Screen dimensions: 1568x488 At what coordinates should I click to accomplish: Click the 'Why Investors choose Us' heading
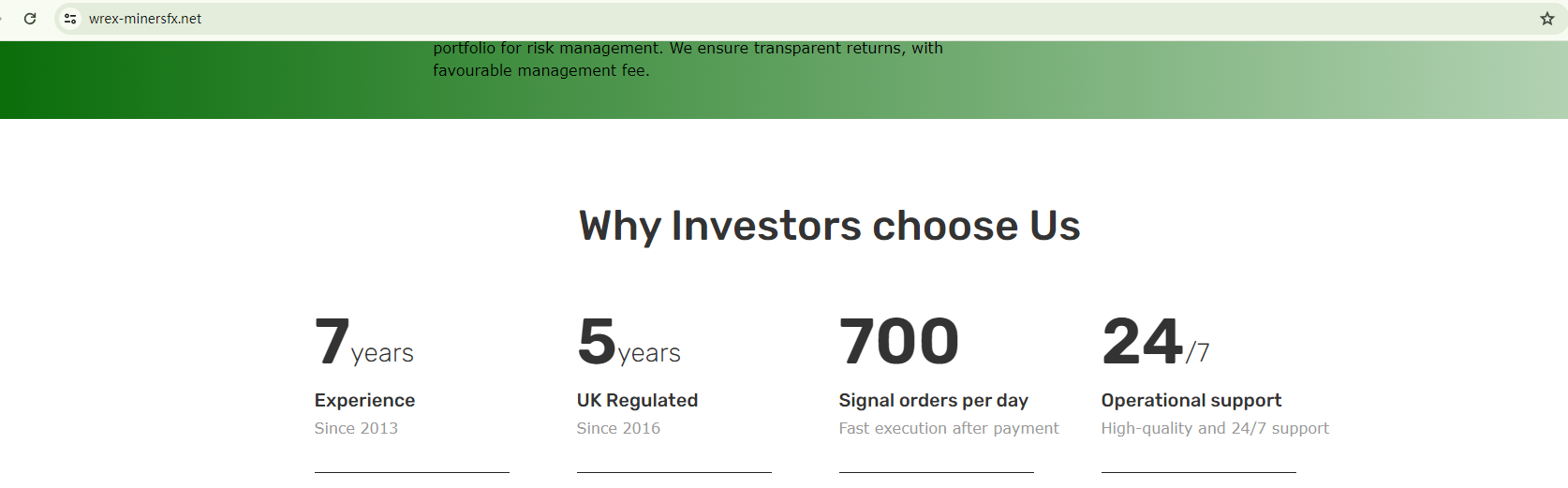[829, 227]
